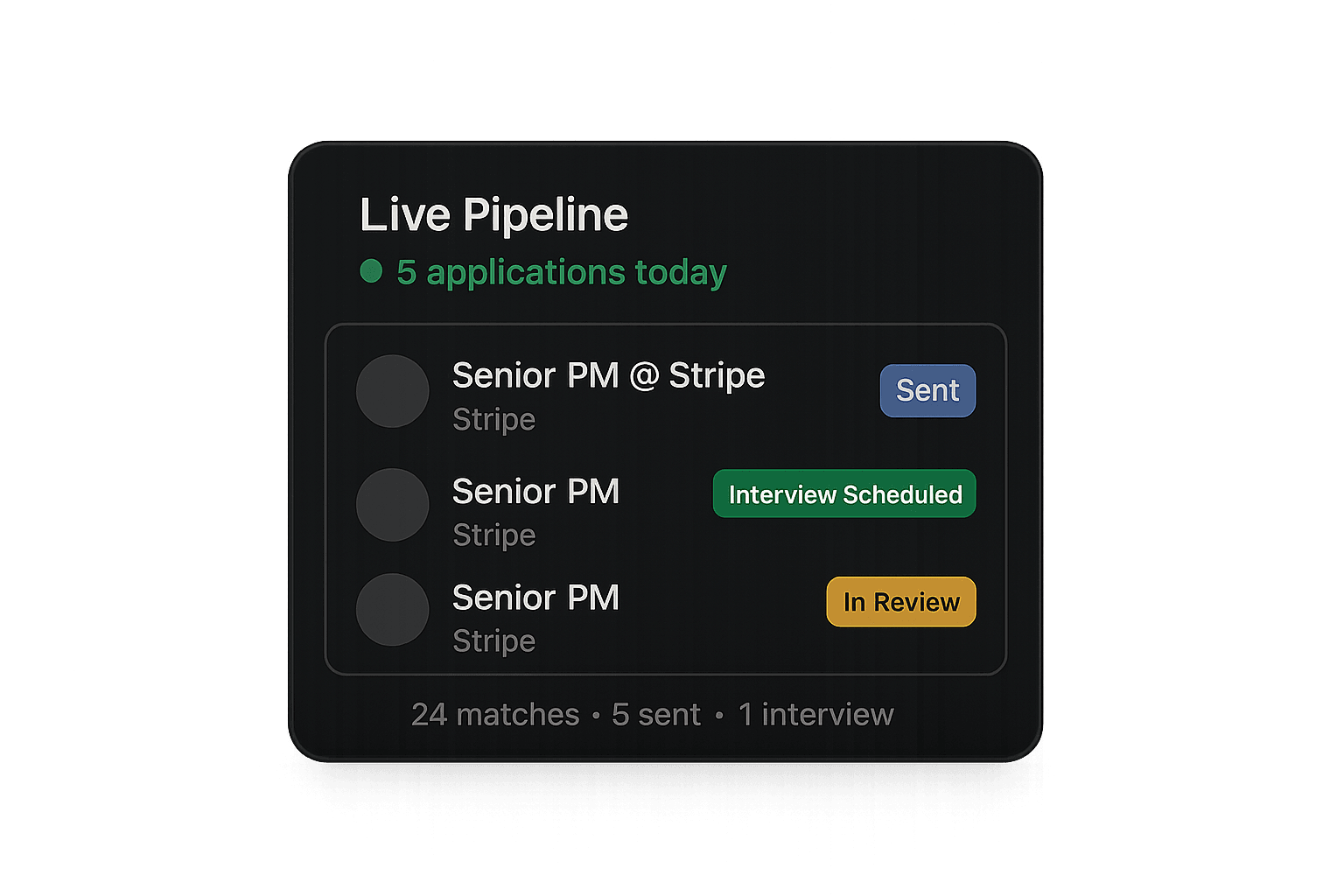1344x896 pixels.
Task: Select the Stripe company label text
Action: click(x=493, y=419)
